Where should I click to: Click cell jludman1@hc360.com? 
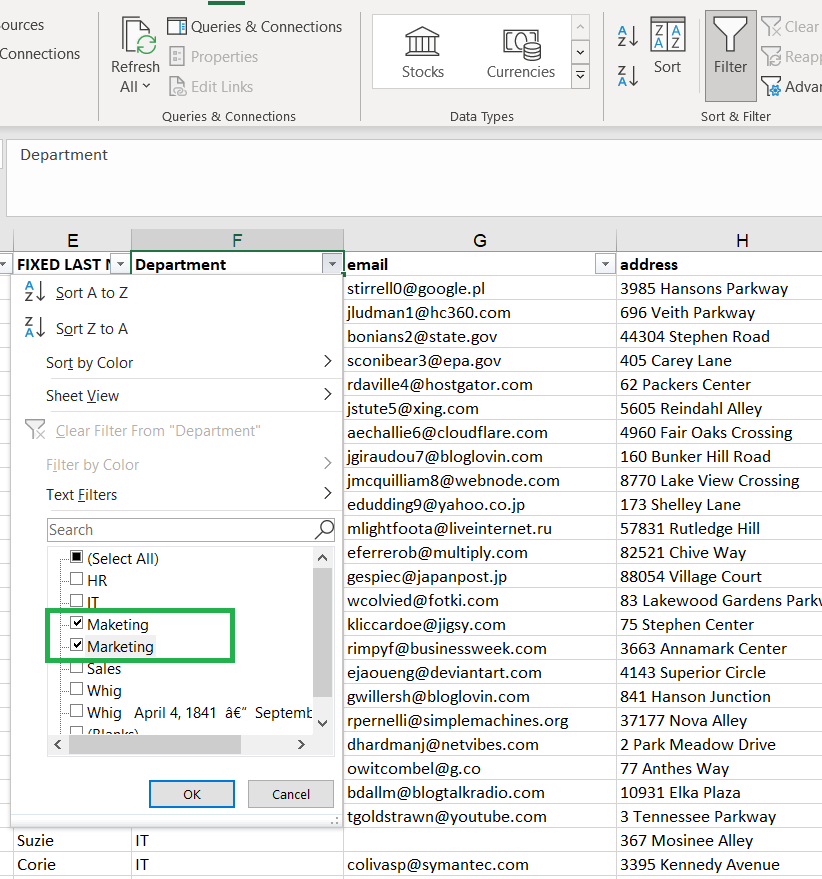[x=480, y=312]
